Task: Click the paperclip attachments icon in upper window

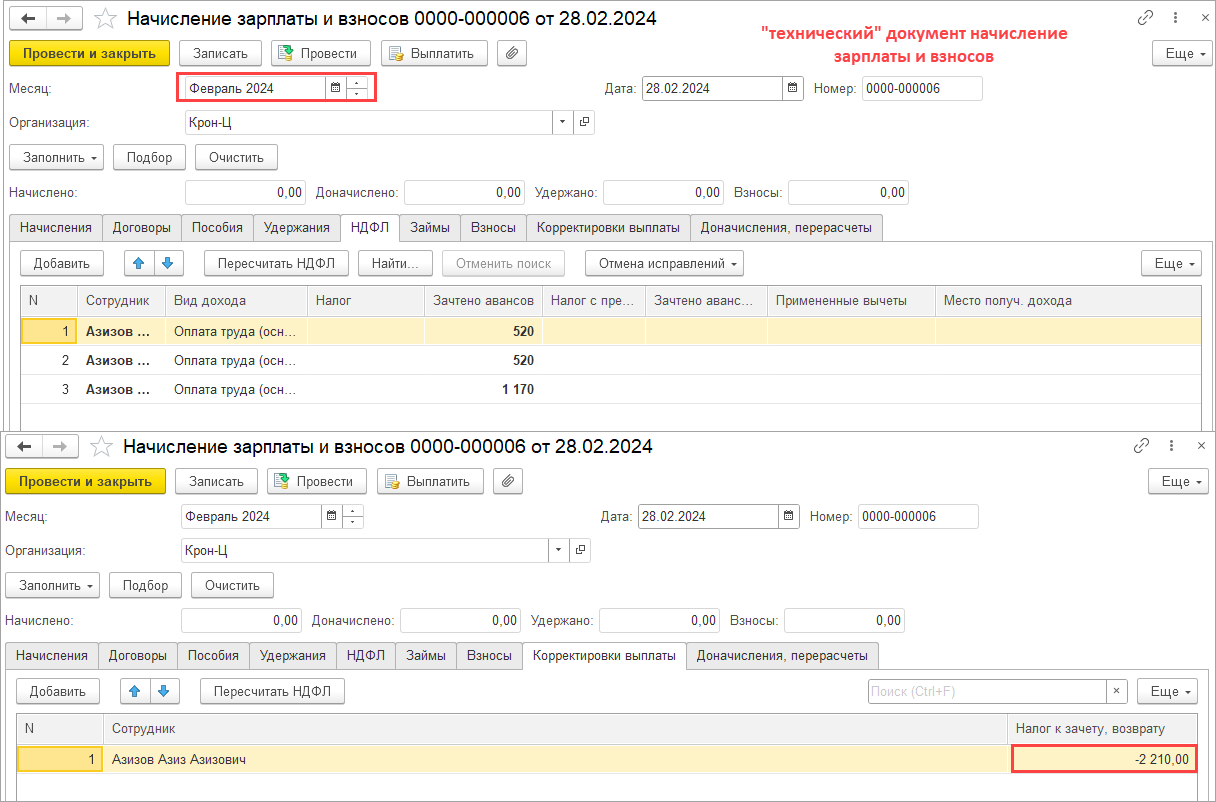Action: [512, 53]
